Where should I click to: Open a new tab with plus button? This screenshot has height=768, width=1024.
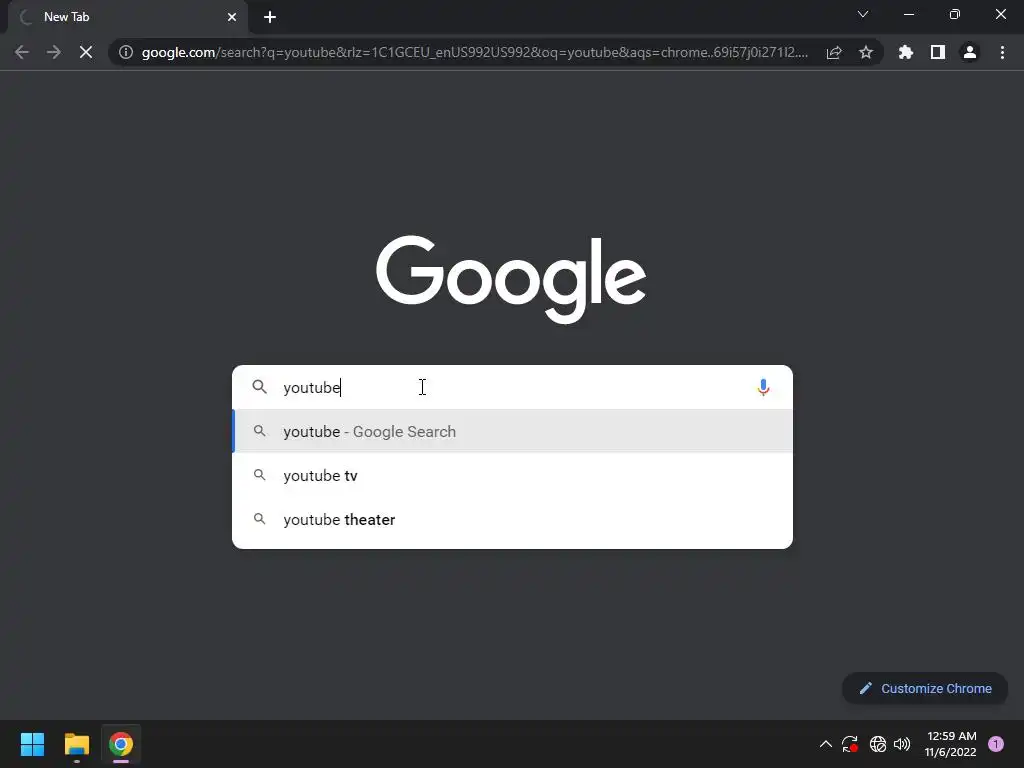point(270,17)
